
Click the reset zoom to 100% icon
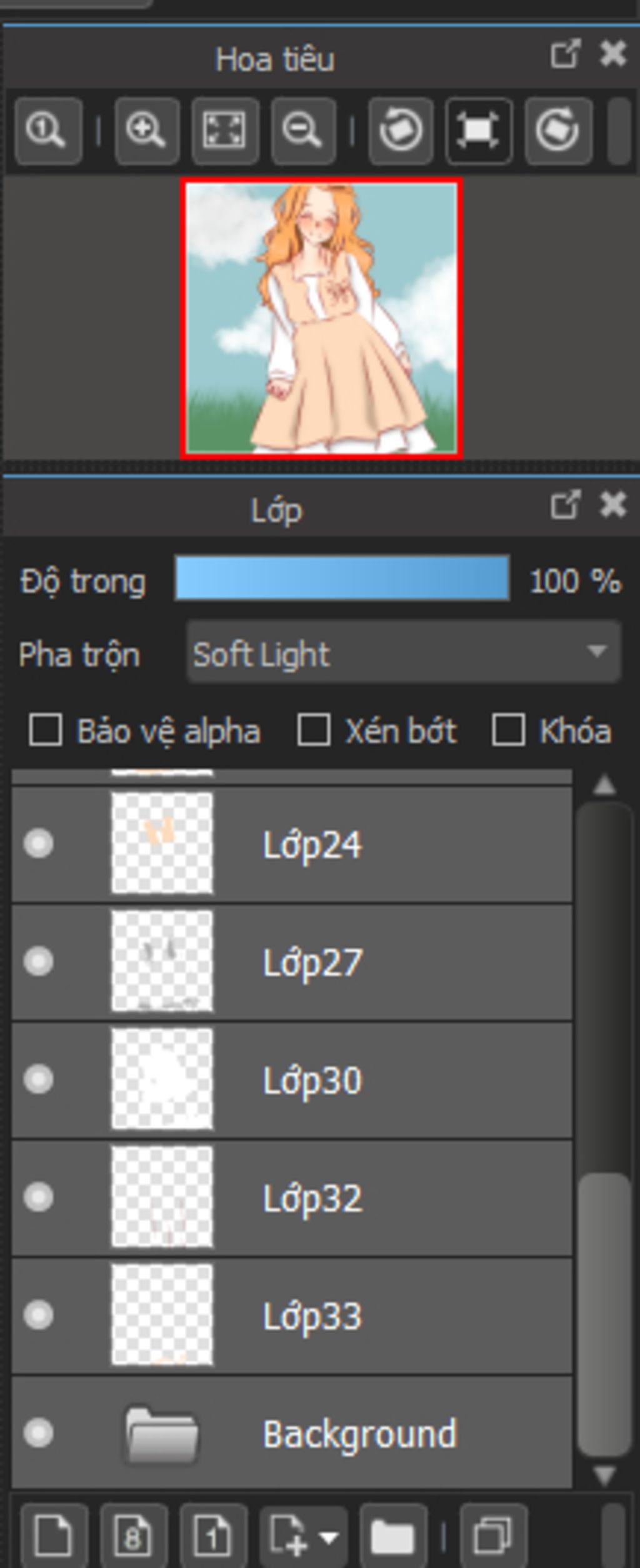pos(47,131)
